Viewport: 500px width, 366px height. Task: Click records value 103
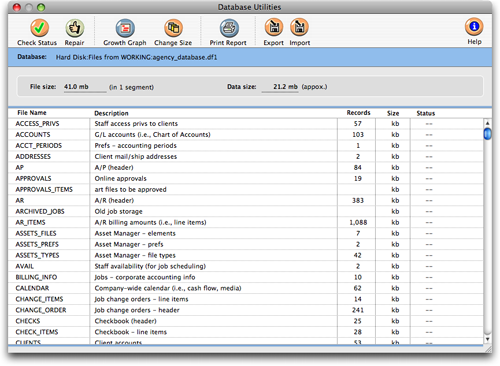(358, 135)
